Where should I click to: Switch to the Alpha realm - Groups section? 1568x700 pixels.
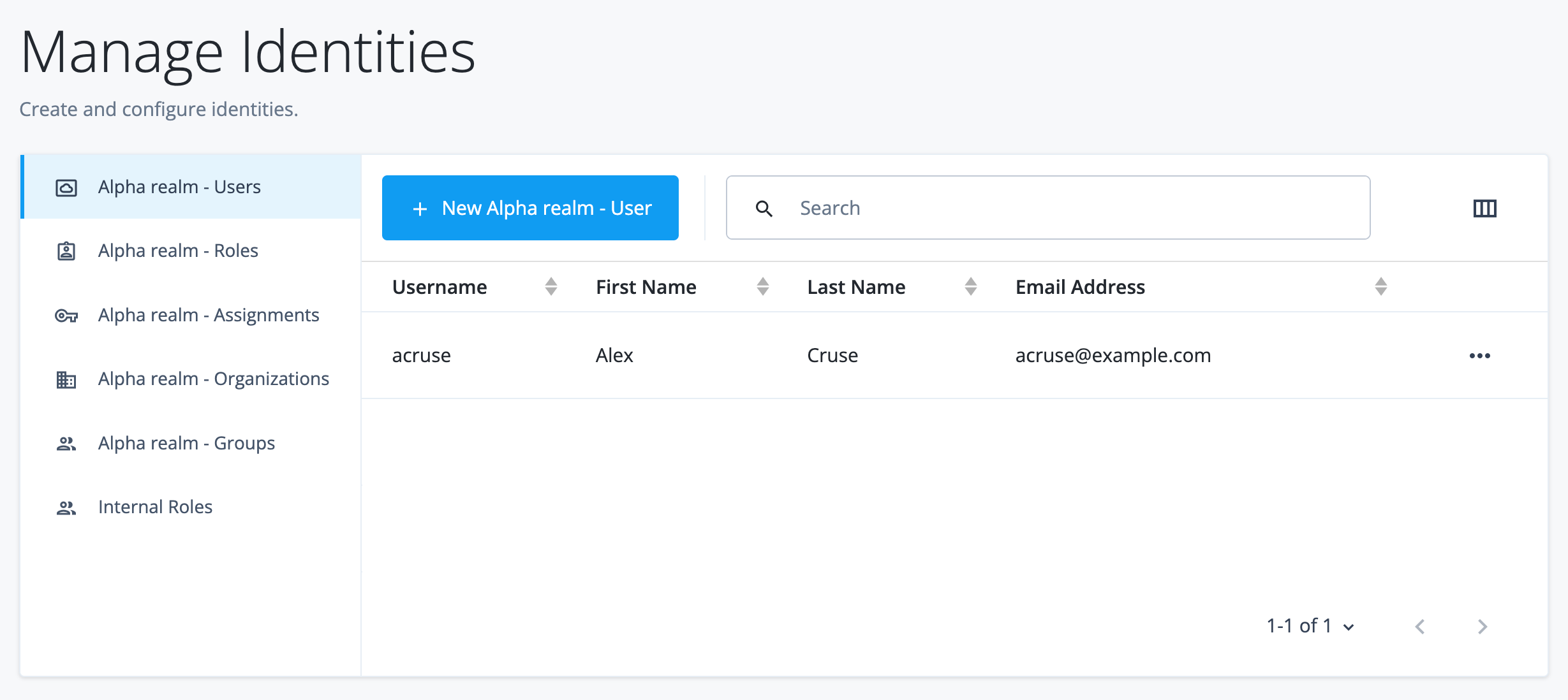click(x=186, y=444)
